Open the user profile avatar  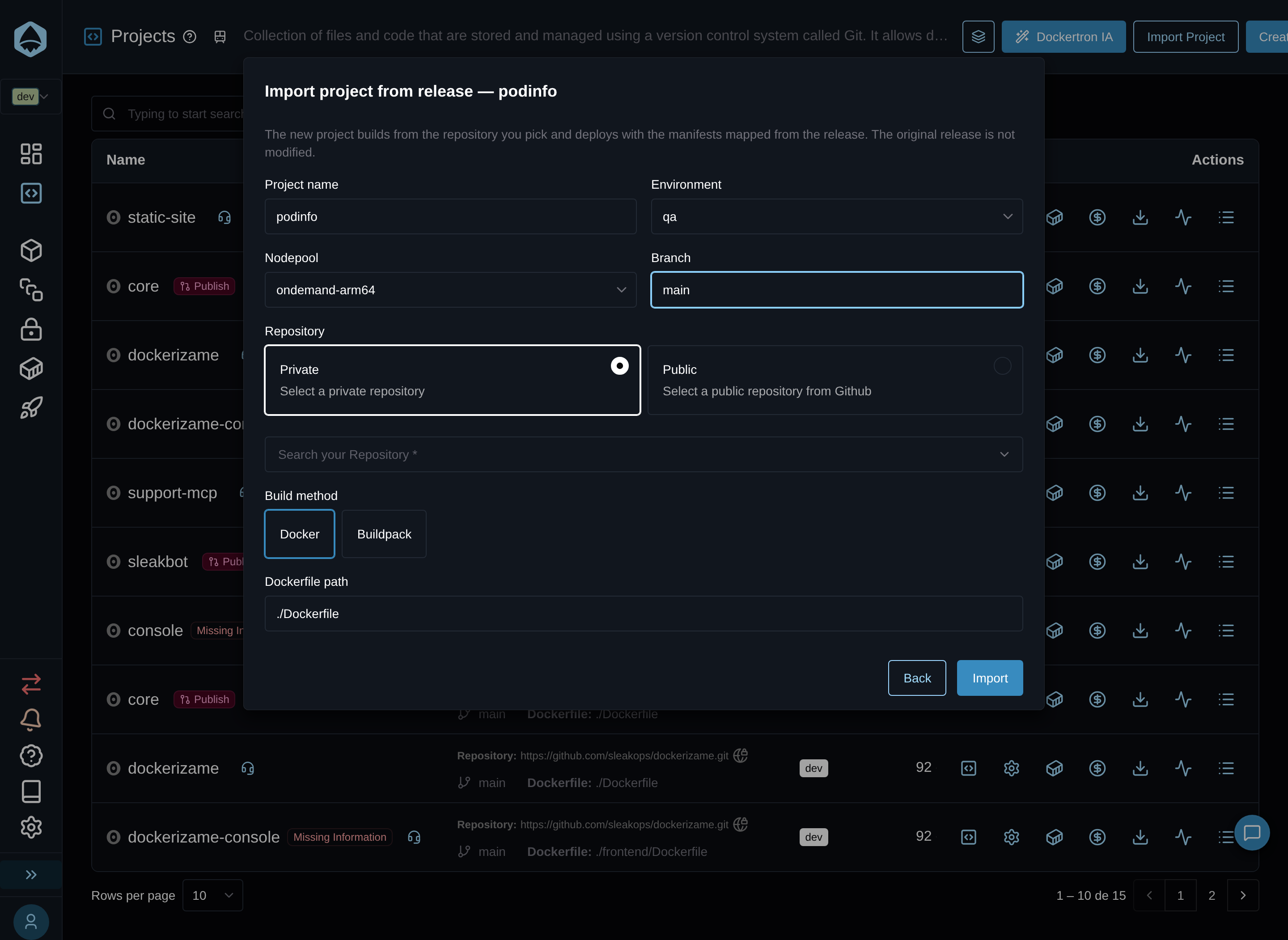coord(31,921)
